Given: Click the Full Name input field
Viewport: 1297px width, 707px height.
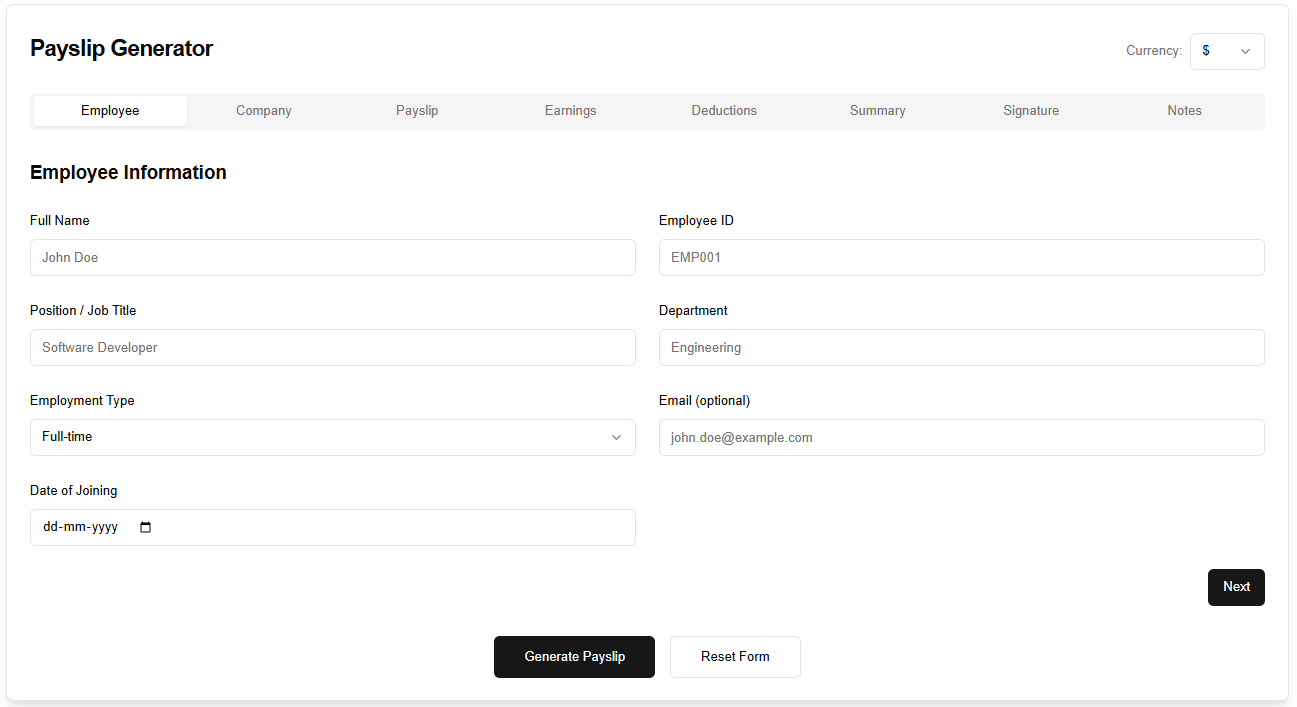Looking at the screenshot, I should (x=333, y=257).
